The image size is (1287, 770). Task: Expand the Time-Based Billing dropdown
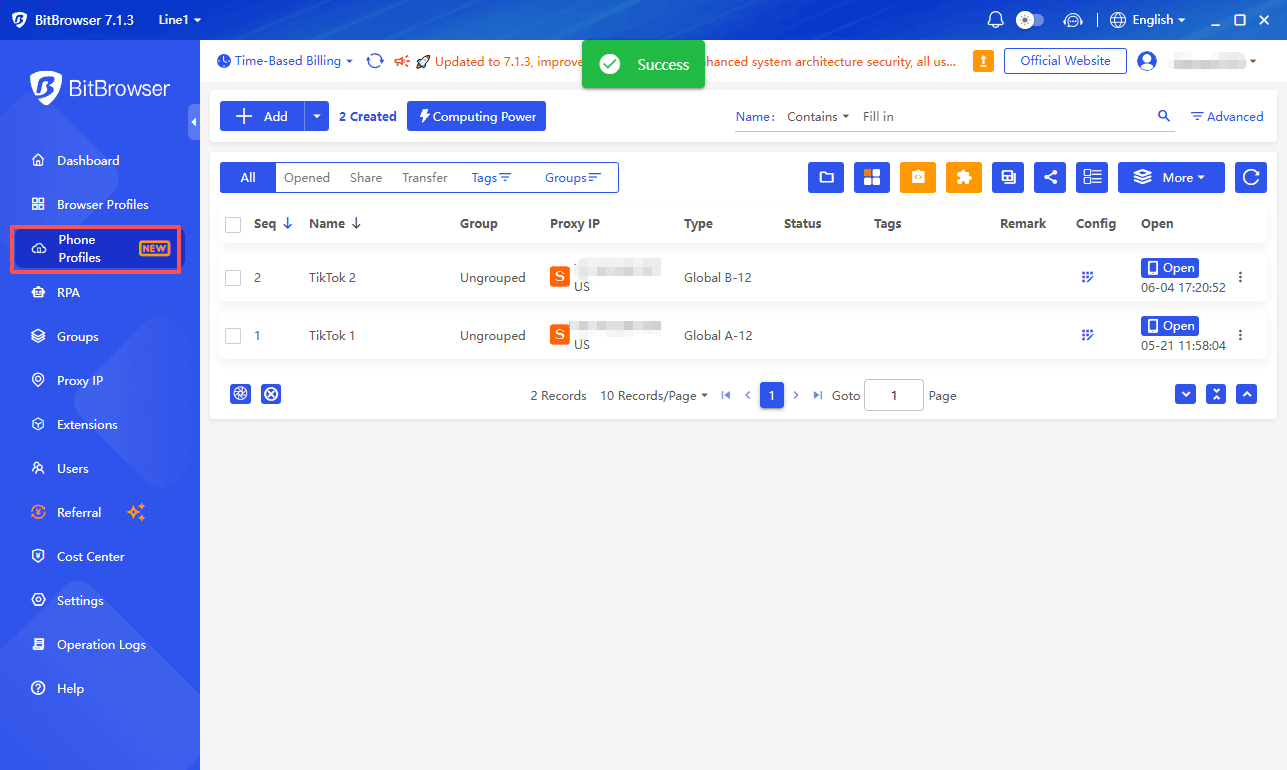[x=285, y=61]
